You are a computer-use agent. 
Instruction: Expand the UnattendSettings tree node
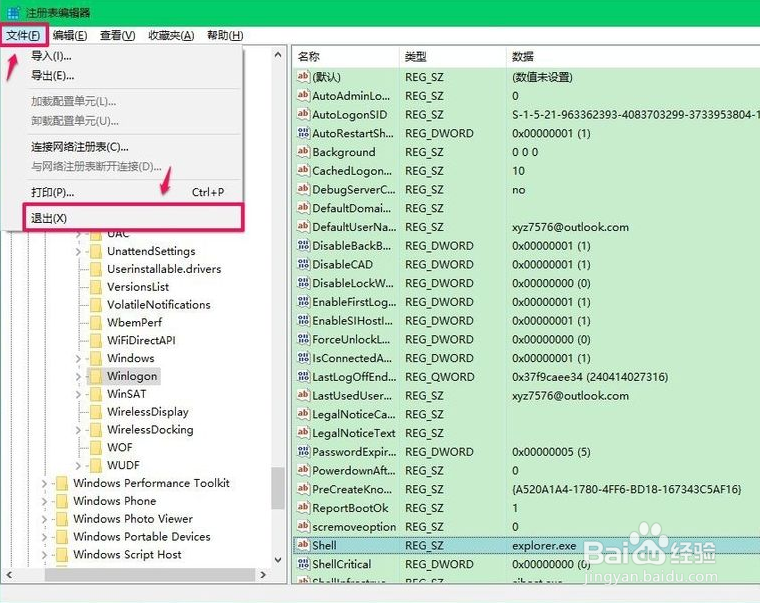tap(78, 251)
